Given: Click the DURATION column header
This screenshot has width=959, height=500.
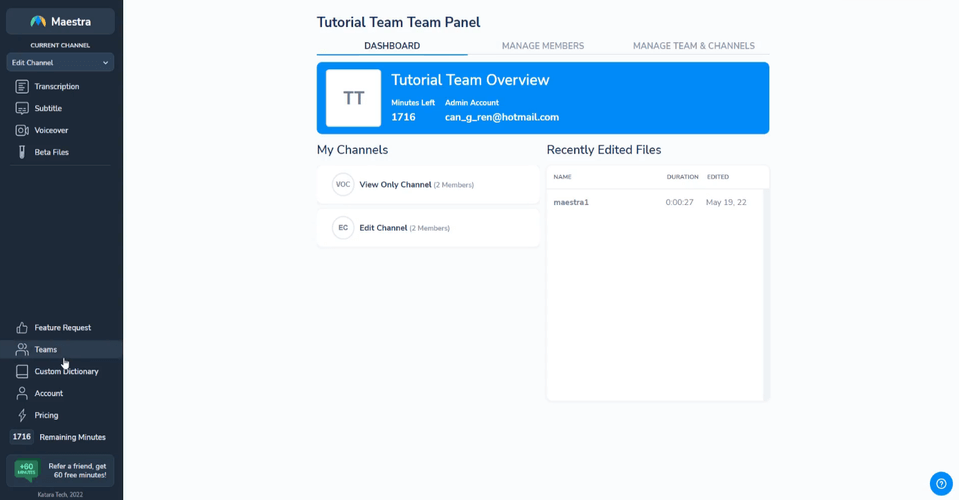Looking at the screenshot, I should tap(683, 177).
